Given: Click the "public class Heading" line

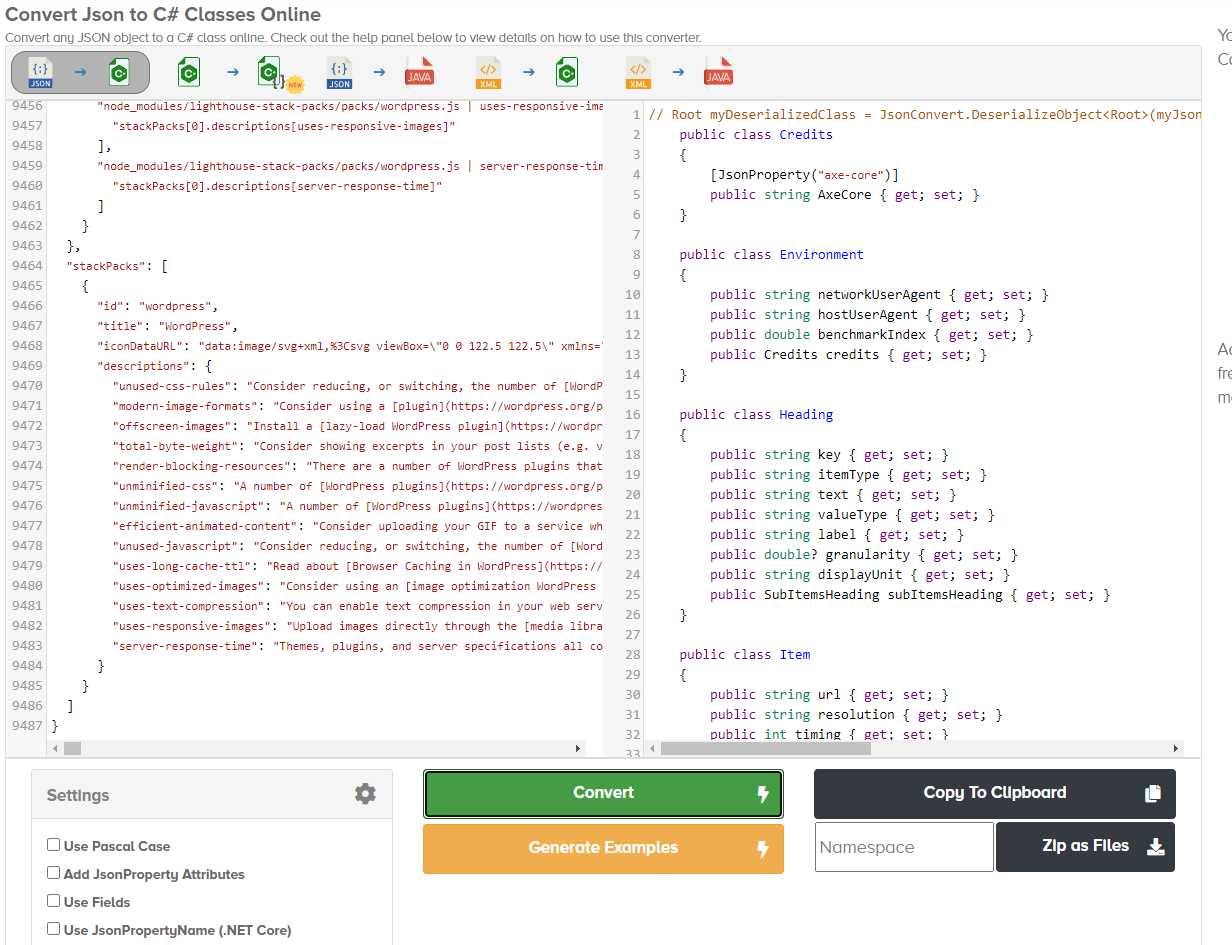Looking at the screenshot, I should click(x=756, y=414).
